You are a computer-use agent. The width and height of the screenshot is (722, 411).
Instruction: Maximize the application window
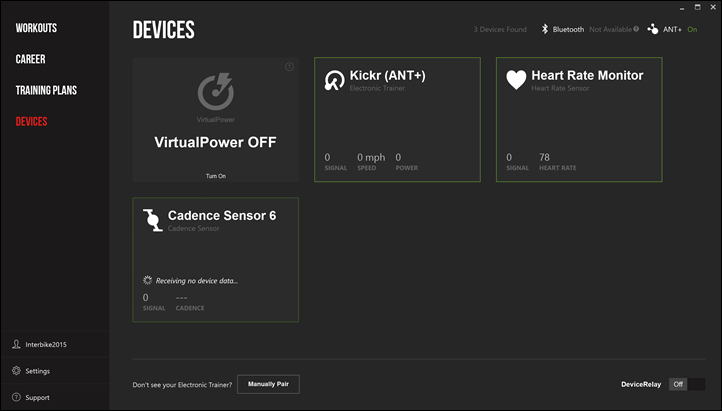pos(698,7)
